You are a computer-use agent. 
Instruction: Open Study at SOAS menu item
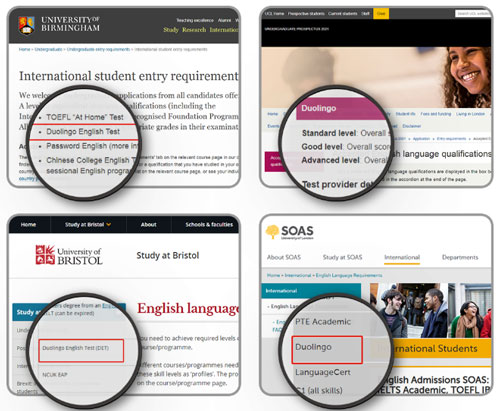pos(342,257)
